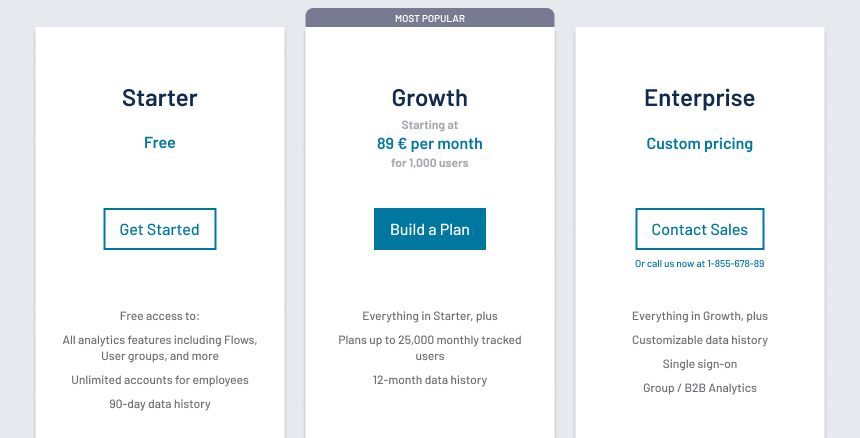
Task: Select the Growth plan heading
Action: [429, 98]
